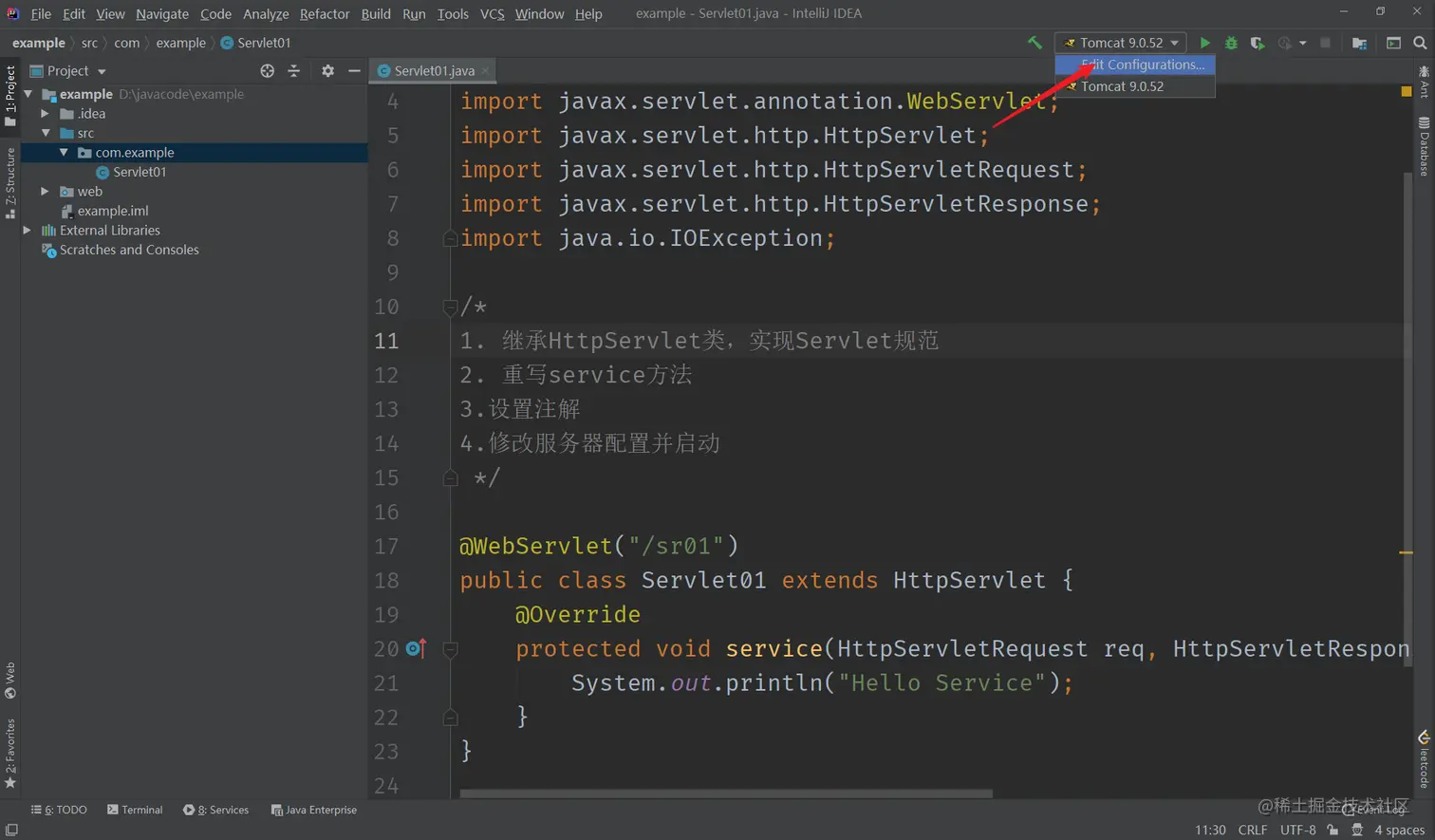Open the Terminal tool window
The image size is (1435, 840).
135,810
